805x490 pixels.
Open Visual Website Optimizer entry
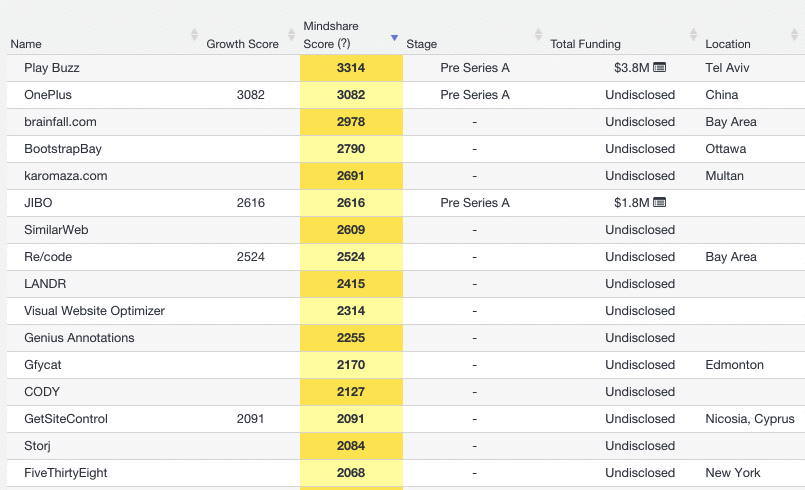click(94, 311)
